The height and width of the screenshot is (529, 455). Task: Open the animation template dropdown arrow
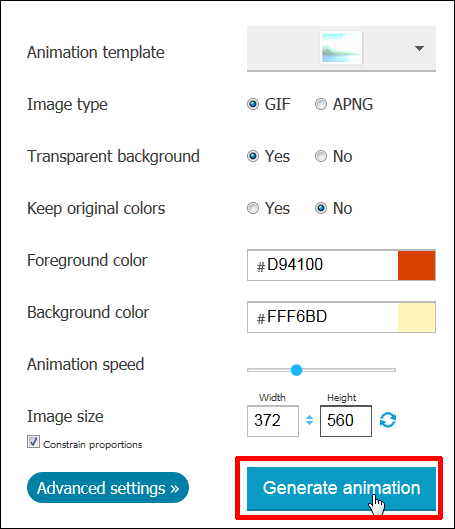click(x=419, y=49)
